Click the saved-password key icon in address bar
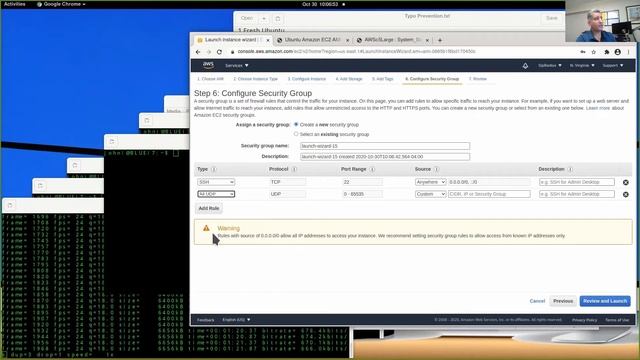Image resolution: width=640 pixels, height=360 pixels. click(582, 52)
